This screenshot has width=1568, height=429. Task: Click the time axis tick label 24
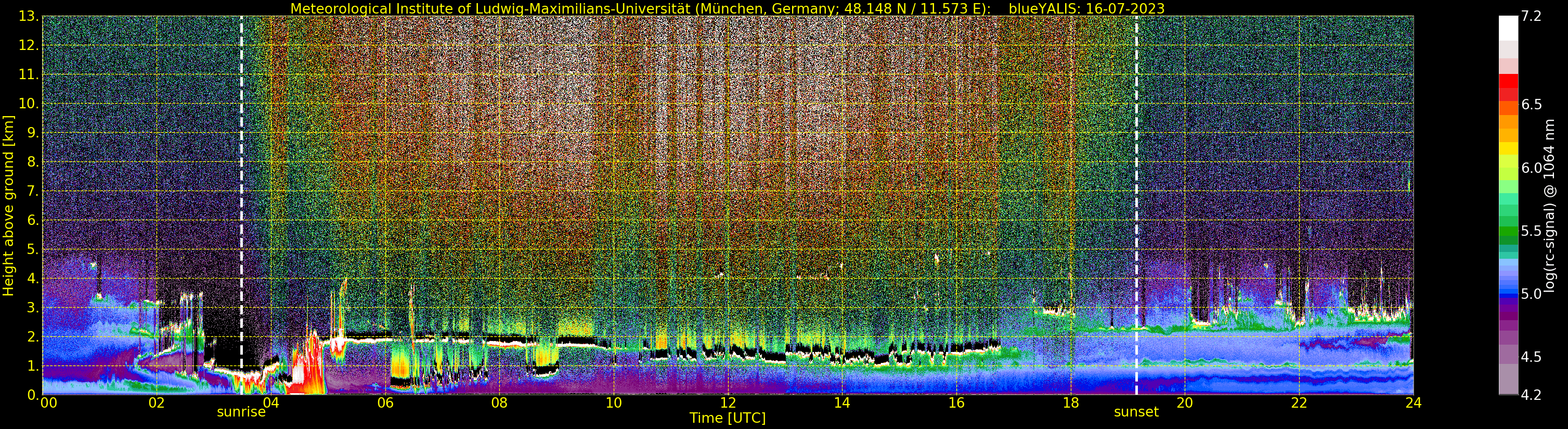(x=1414, y=403)
